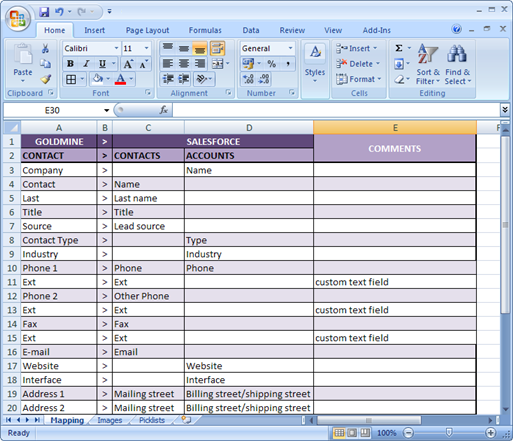Toggle Bold formatting
The height and width of the screenshot is (441, 513).
pyautogui.click(x=70, y=63)
